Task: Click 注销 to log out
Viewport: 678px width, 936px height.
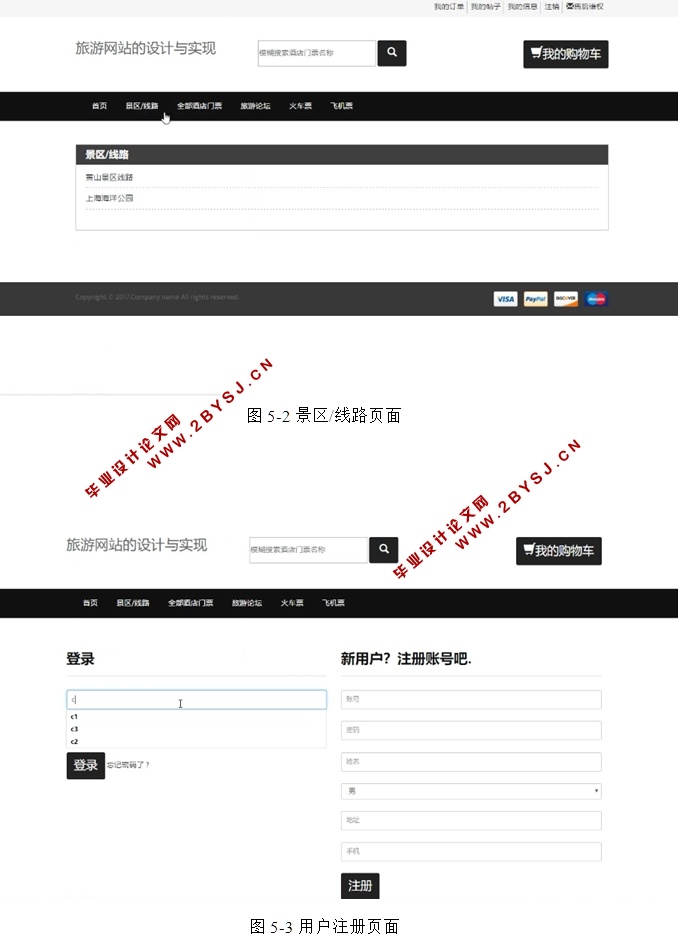Action: 552,6
